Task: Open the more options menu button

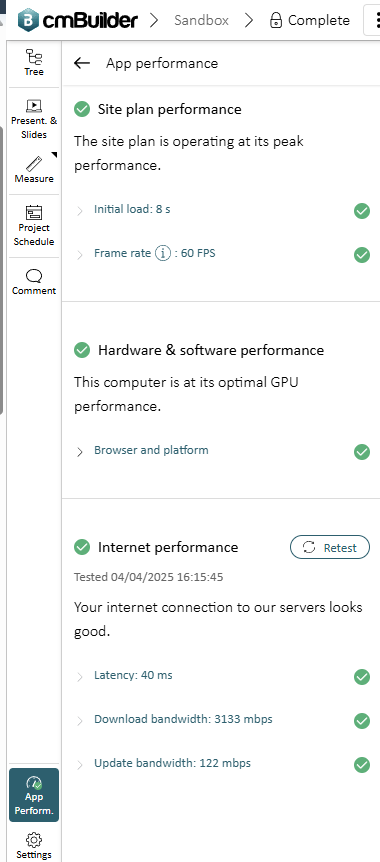Action: point(373,20)
